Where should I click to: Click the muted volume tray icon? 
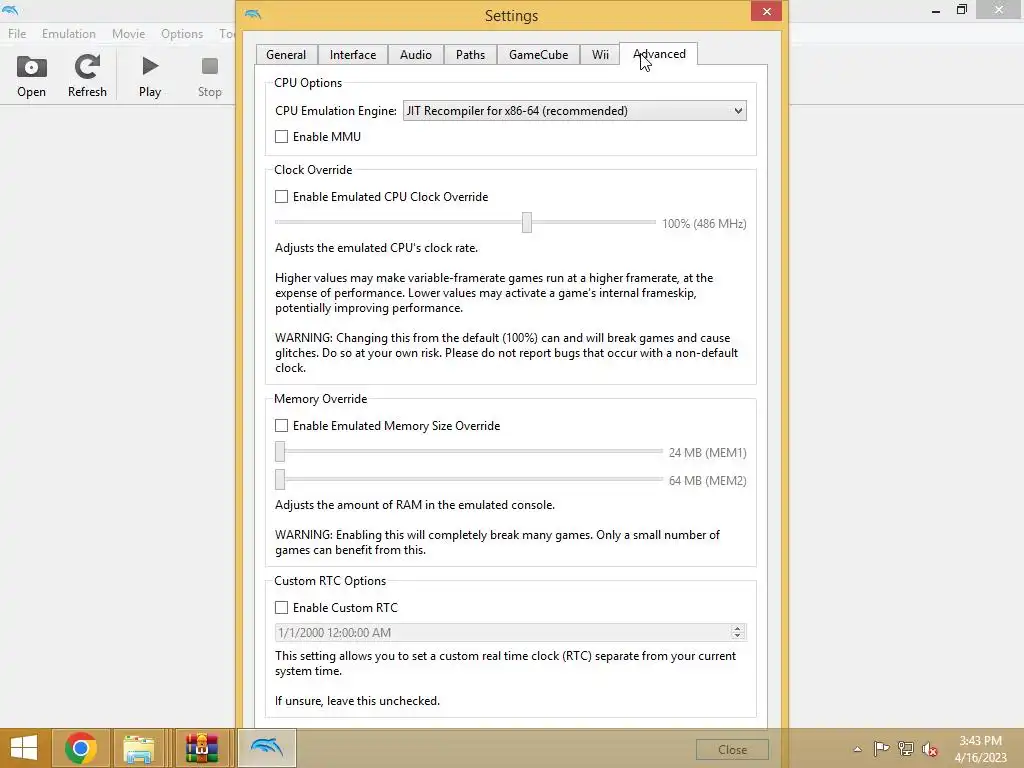coord(930,749)
